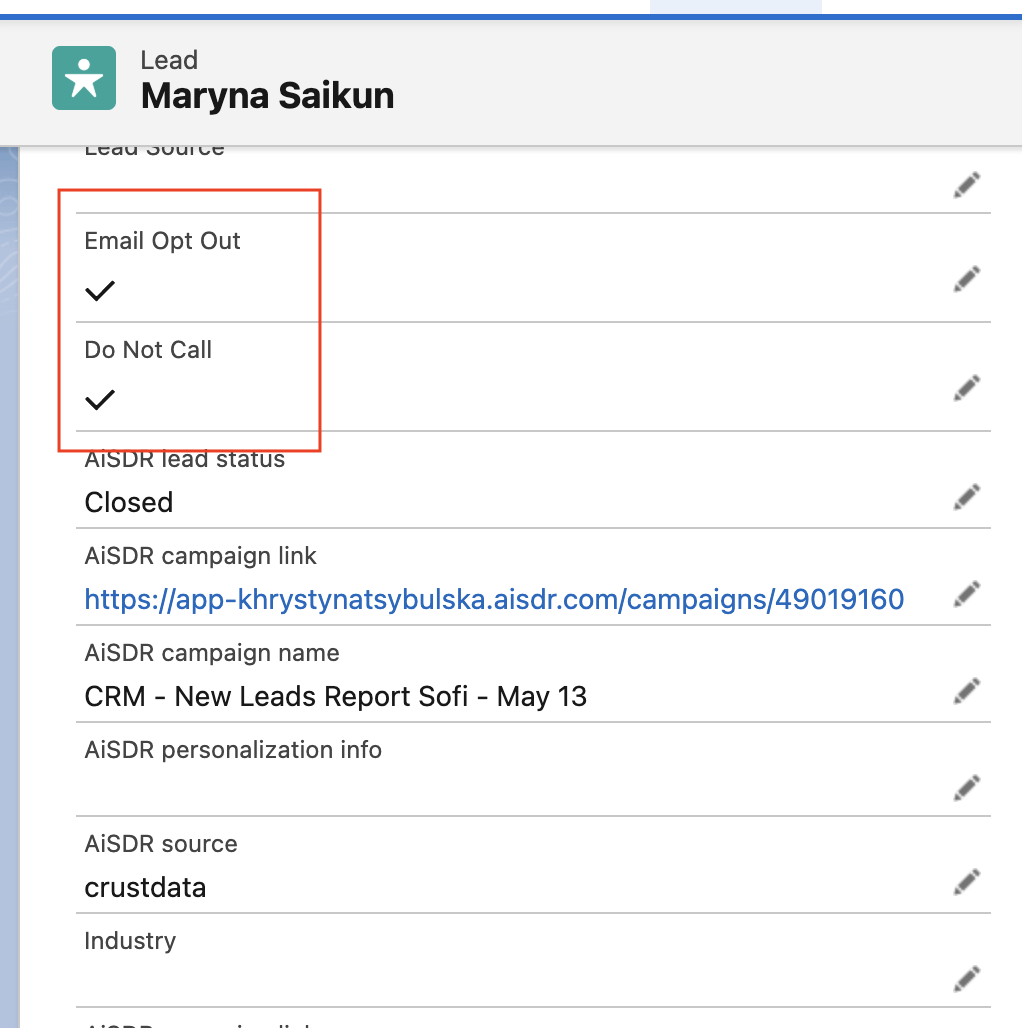This screenshot has height=1028, width=1022.
Task: Edit AiSDR personalization info pencil icon
Action: tap(967, 787)
